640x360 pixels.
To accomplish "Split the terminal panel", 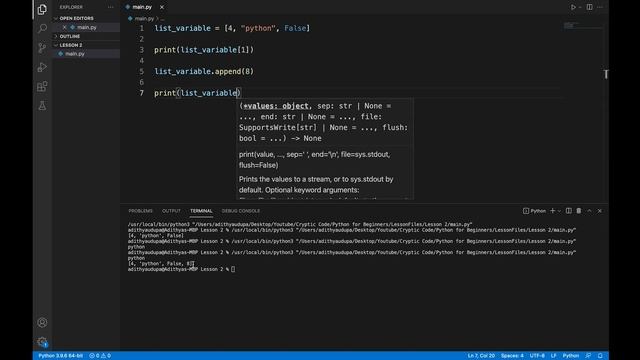I will [x=569, y=211].
